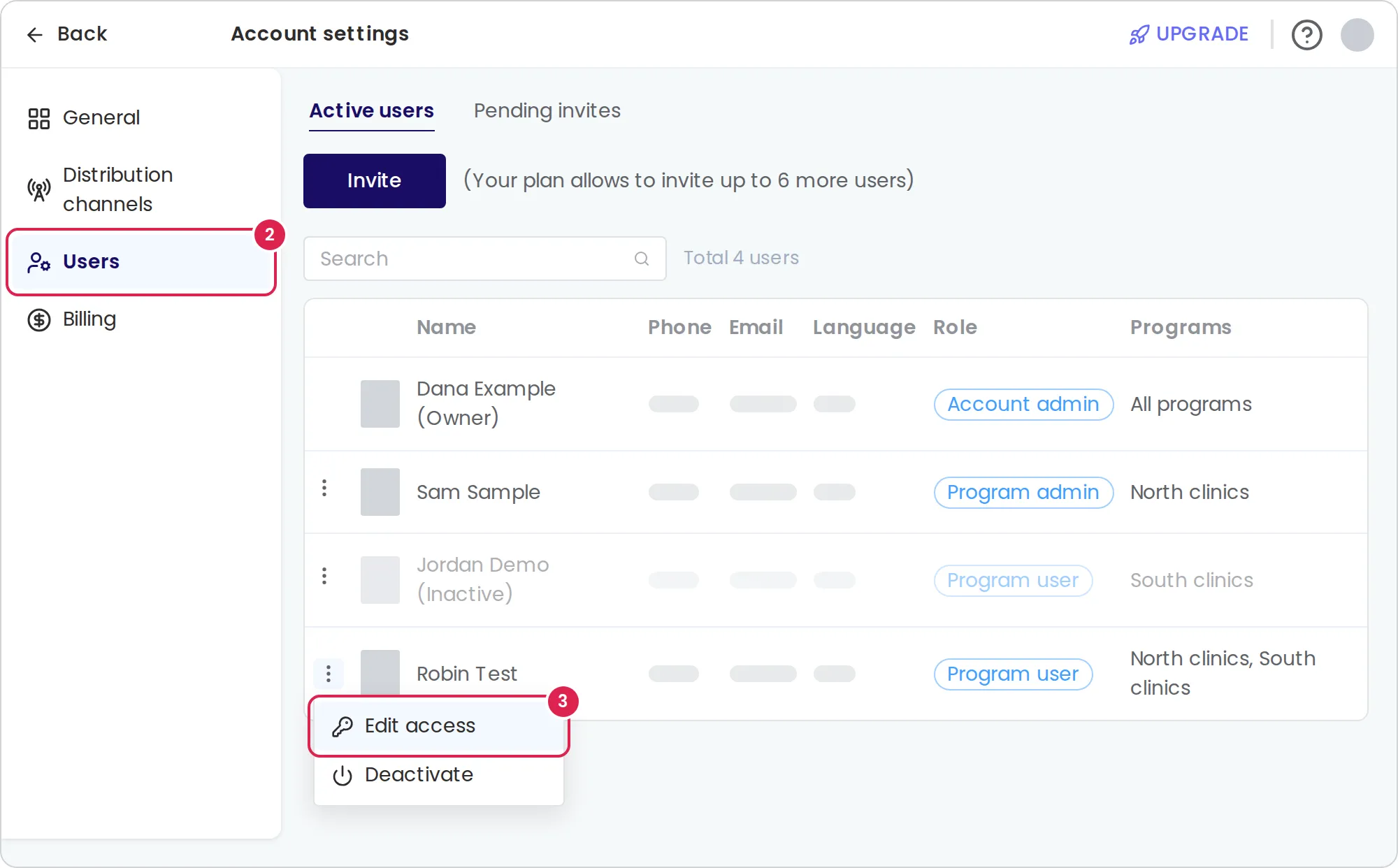1398x868 pixels.
Task: Open the help question mark icon
Action: 1306,34
